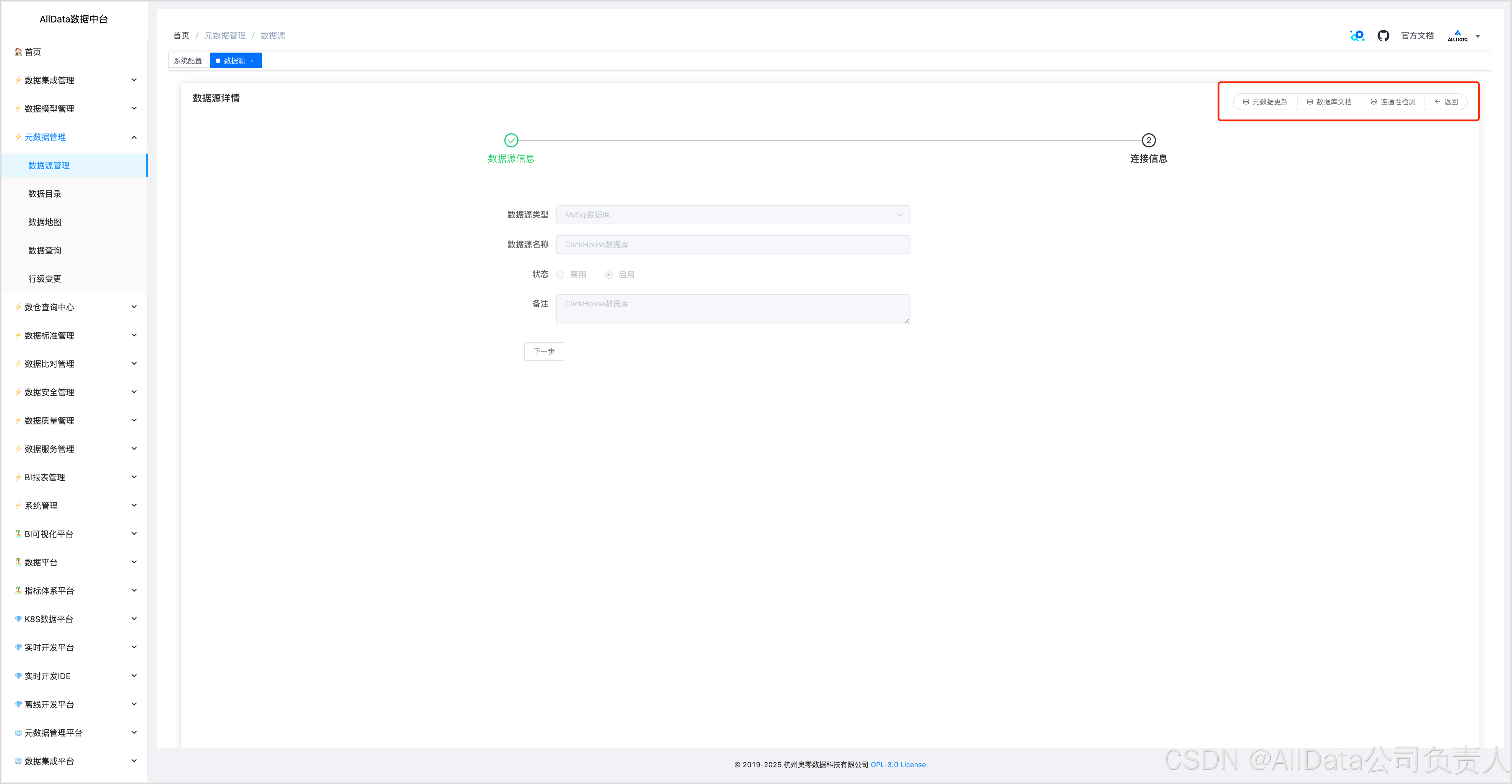Open the GitHub repository icon
This screenshot has width=1512, height=784.
pyautogui.click(x=1383, y=36)
